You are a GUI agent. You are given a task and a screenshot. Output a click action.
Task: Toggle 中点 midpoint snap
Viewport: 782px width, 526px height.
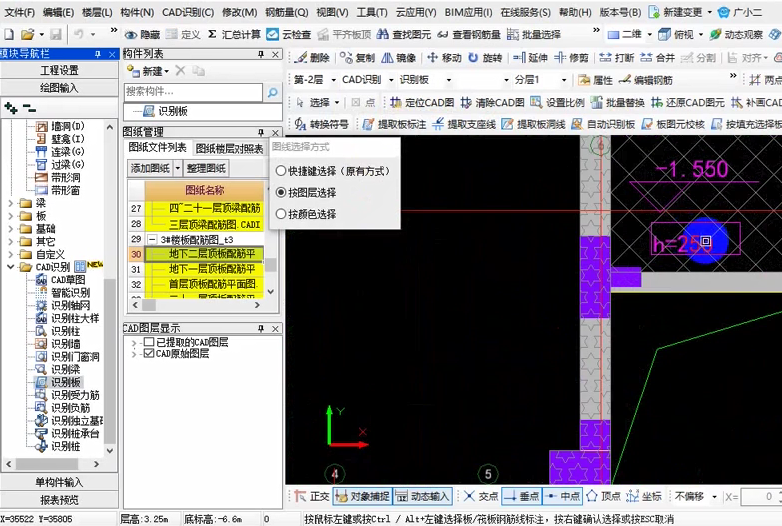pos(562,496)
